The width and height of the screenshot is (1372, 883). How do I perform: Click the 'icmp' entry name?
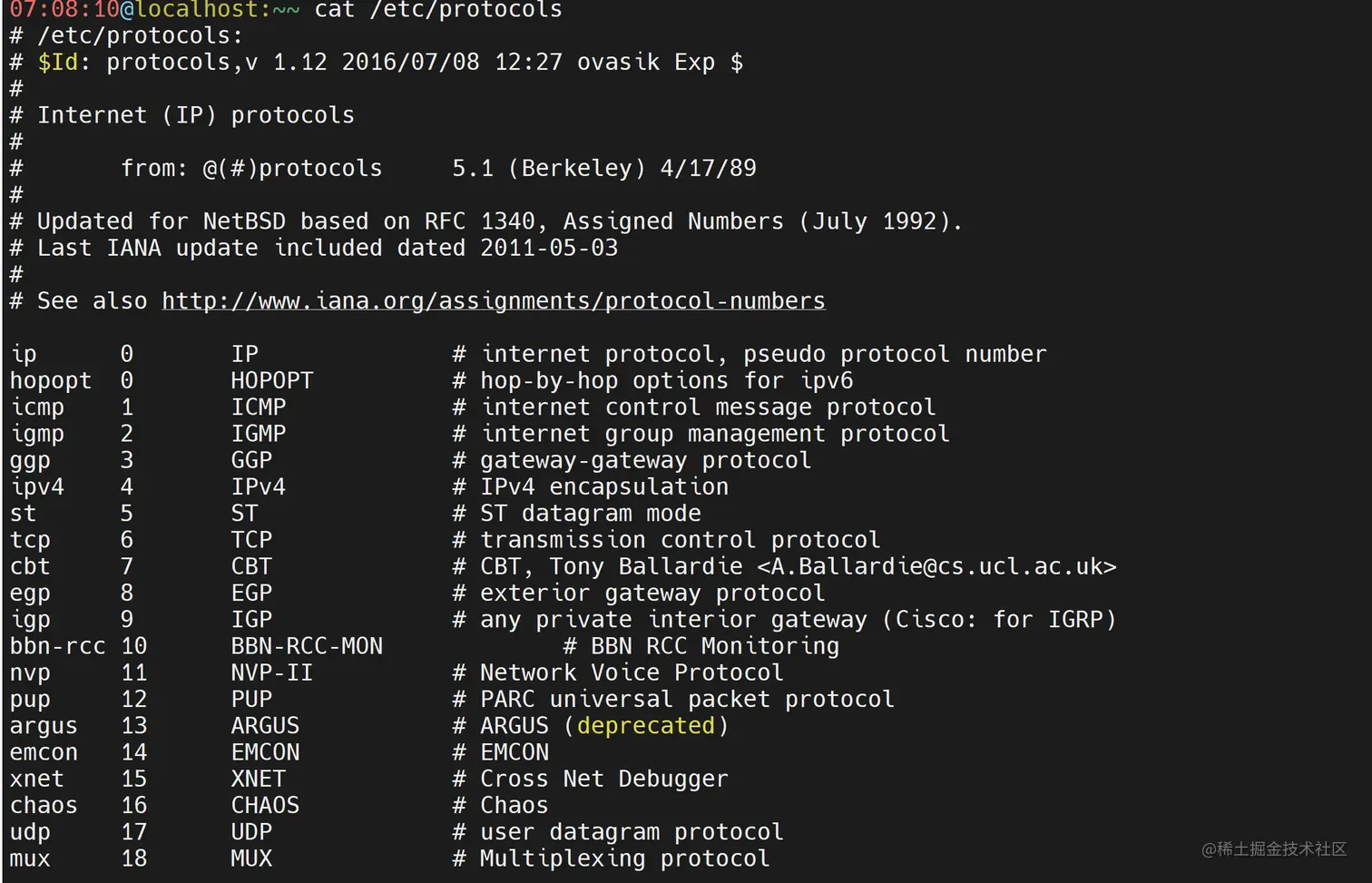[x=37, y=407]
